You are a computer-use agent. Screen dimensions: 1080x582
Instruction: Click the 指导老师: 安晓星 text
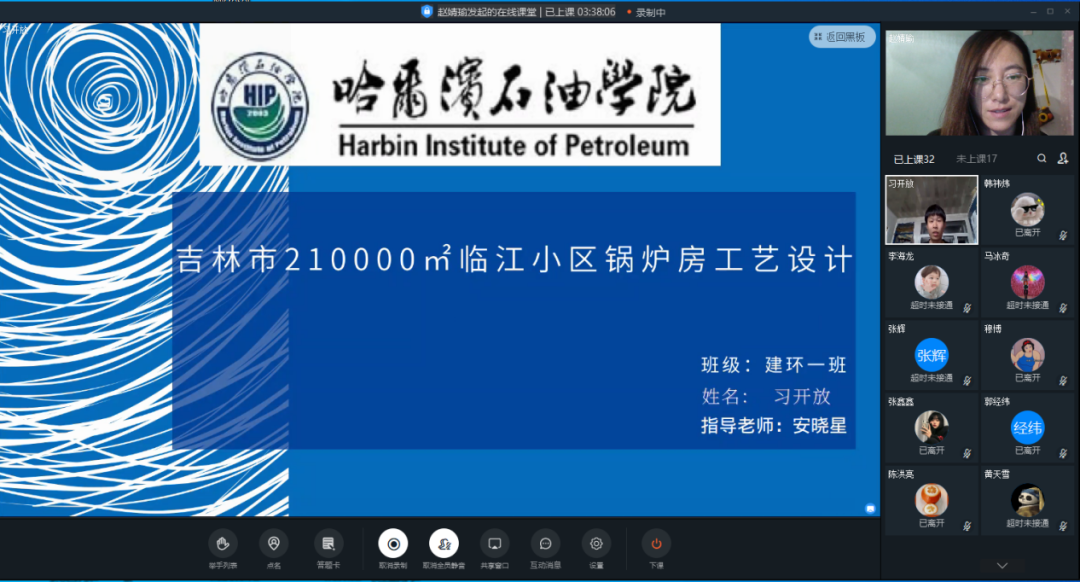click(773, 426)
